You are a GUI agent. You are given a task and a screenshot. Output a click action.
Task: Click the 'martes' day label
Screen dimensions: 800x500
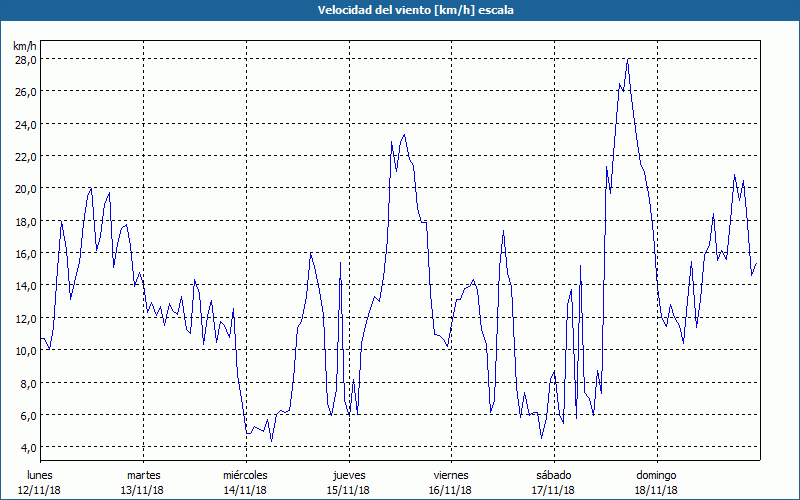[144, 475]
